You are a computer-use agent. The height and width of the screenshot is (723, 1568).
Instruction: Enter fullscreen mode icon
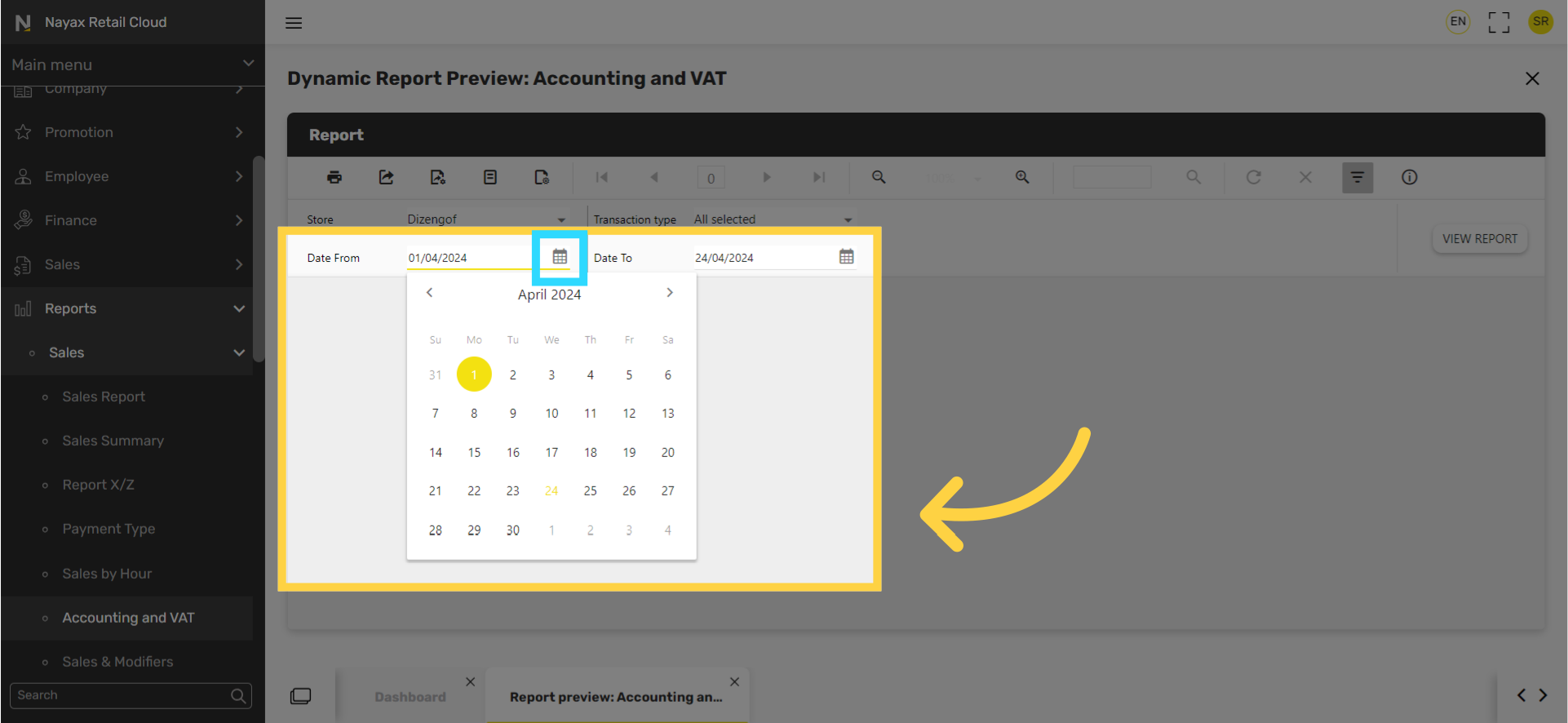pyautogui.click(x=1498, y=22)
